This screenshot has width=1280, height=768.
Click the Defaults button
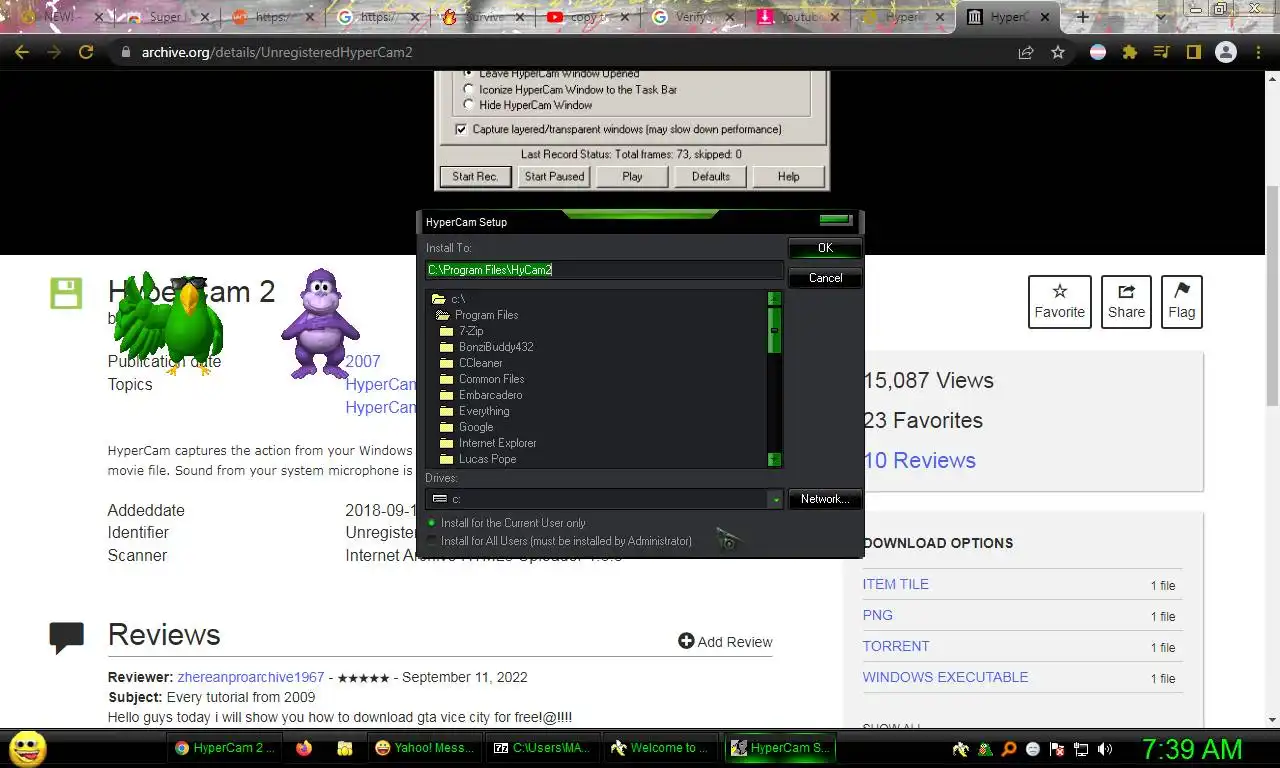tap(710, 177)
